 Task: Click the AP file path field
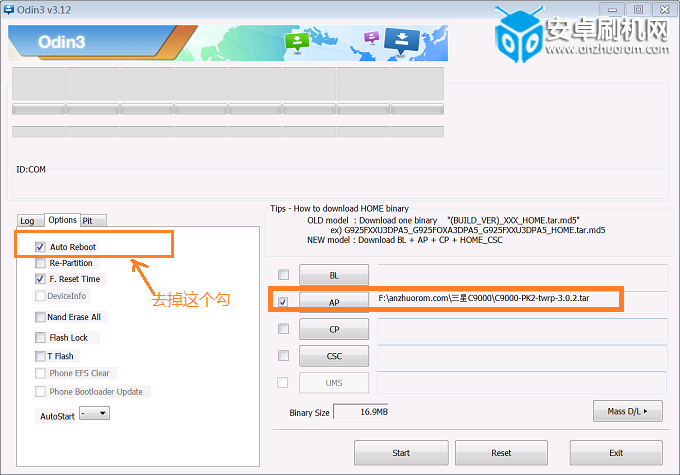pyautogui.click(x=522, y=302)
